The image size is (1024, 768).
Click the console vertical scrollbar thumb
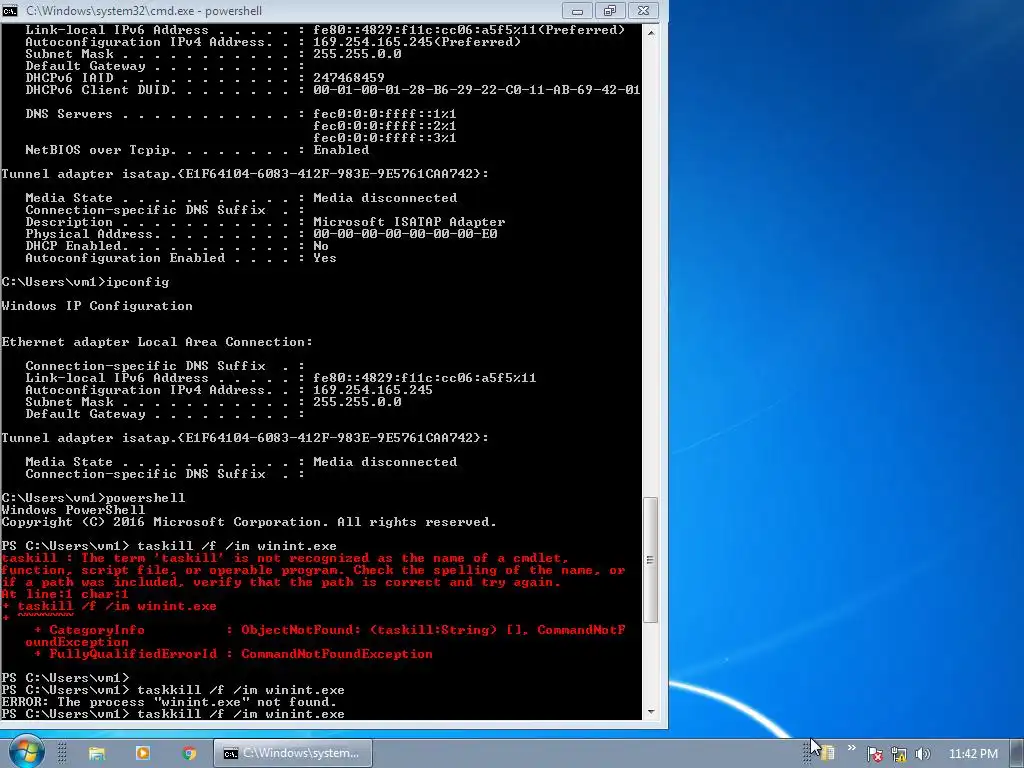click(650, 560)
